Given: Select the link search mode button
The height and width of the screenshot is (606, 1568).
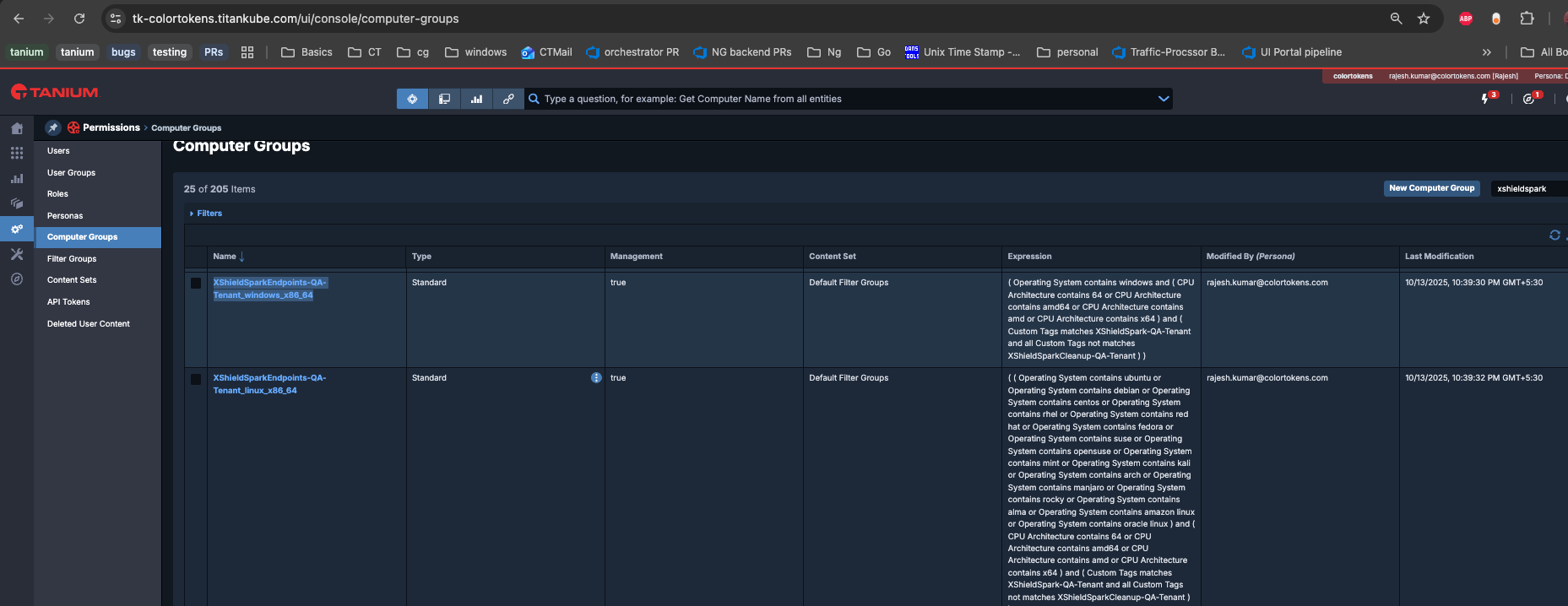Looking at the screenshot, I should 508,99.
